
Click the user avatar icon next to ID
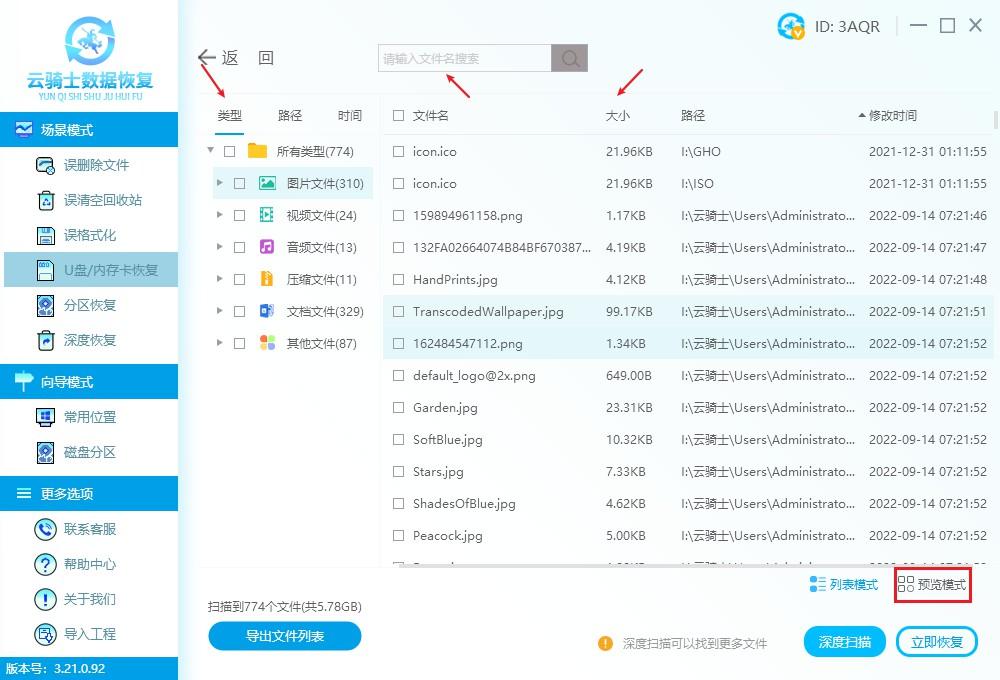[791, 26]
